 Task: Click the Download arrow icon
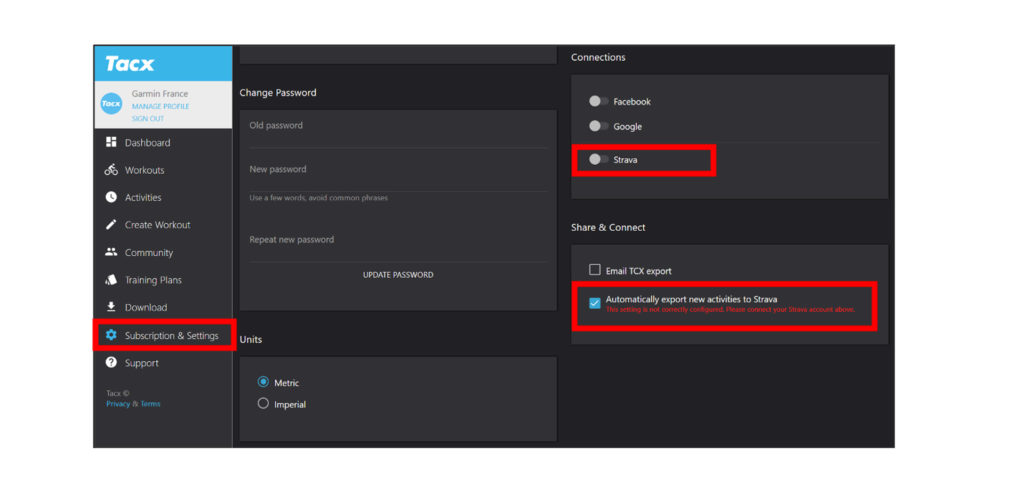tap(111, 307)
